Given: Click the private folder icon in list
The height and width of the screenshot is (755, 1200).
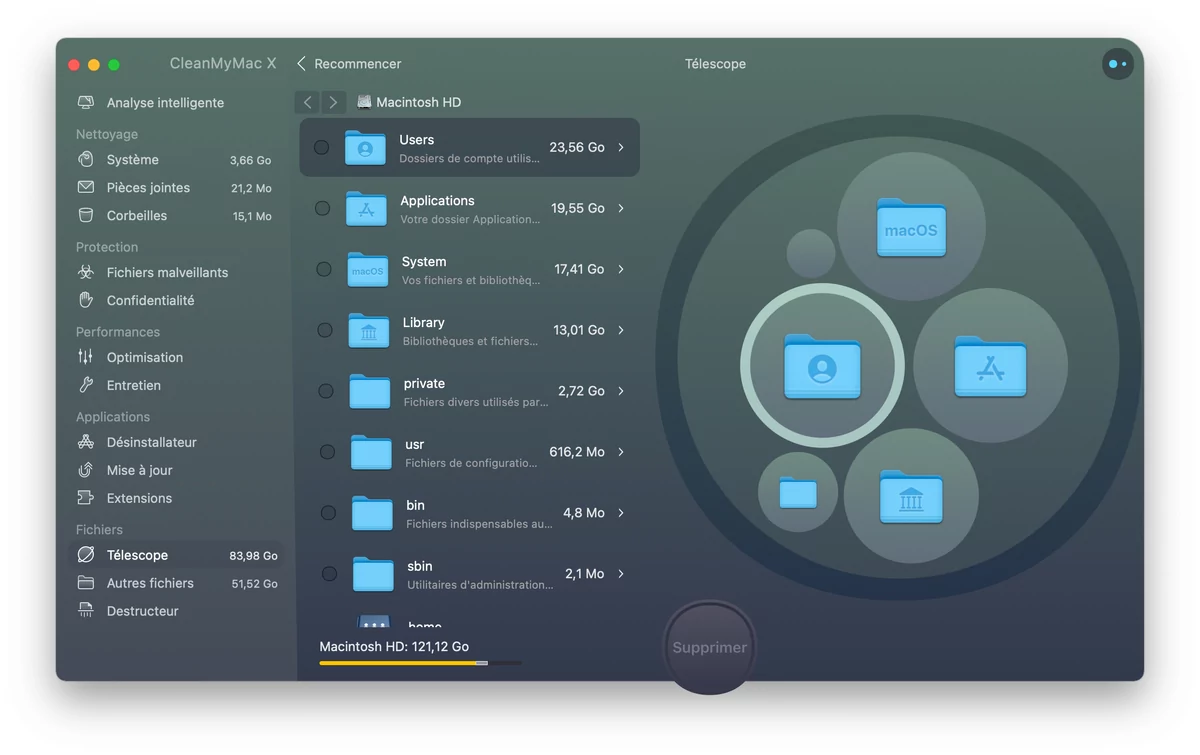Looking at the screenshot, I should pos(369,392).
